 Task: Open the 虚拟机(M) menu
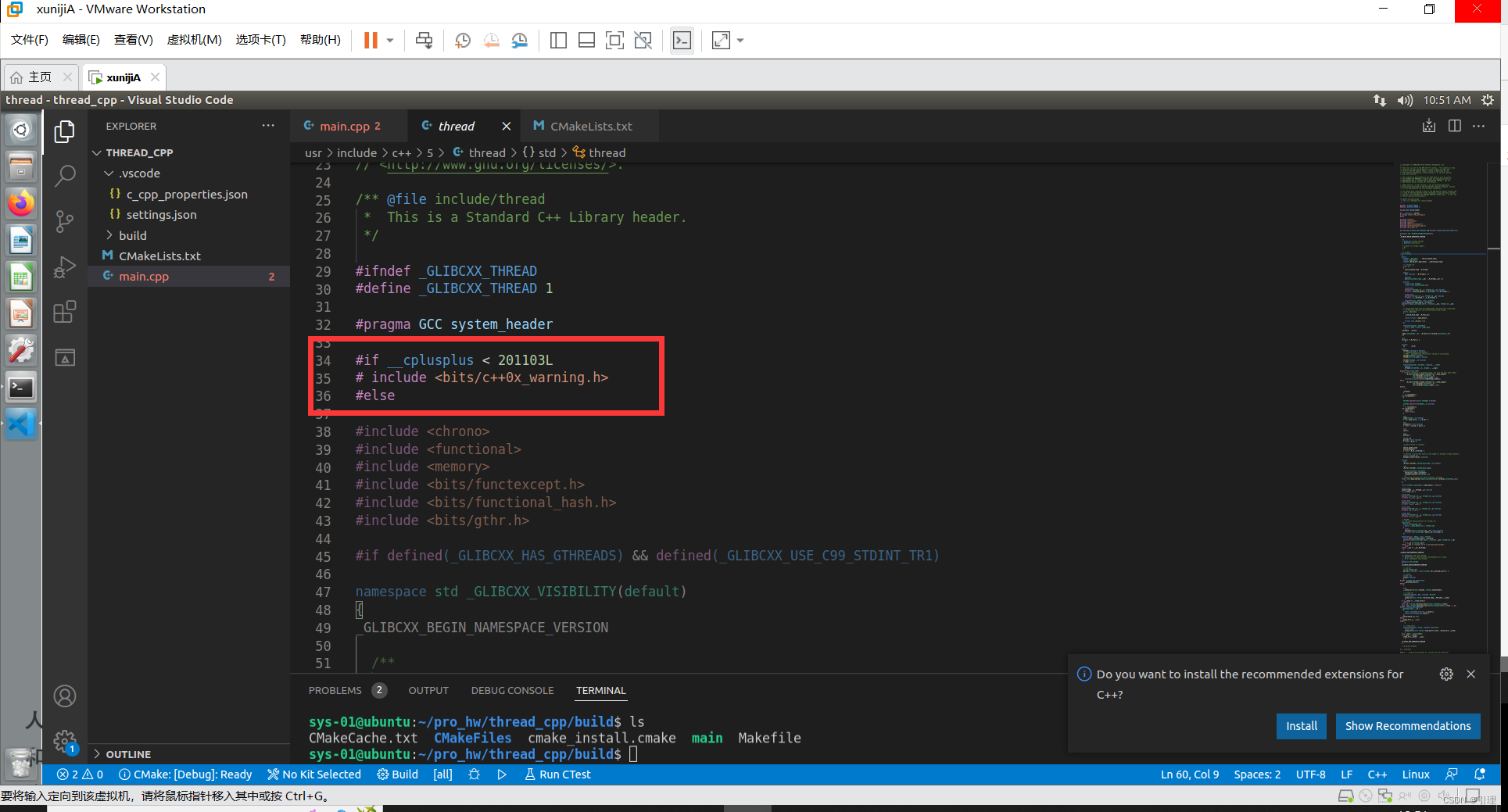click(x=194, y=40)
